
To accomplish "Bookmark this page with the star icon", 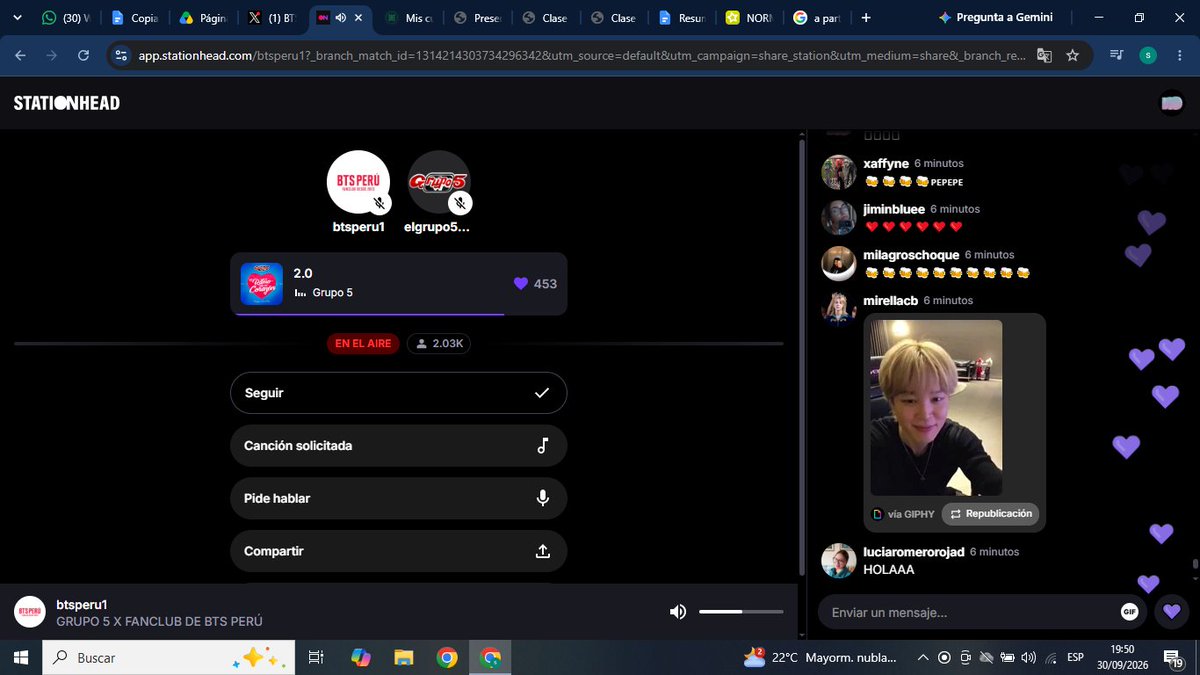I will [1073, 56].
